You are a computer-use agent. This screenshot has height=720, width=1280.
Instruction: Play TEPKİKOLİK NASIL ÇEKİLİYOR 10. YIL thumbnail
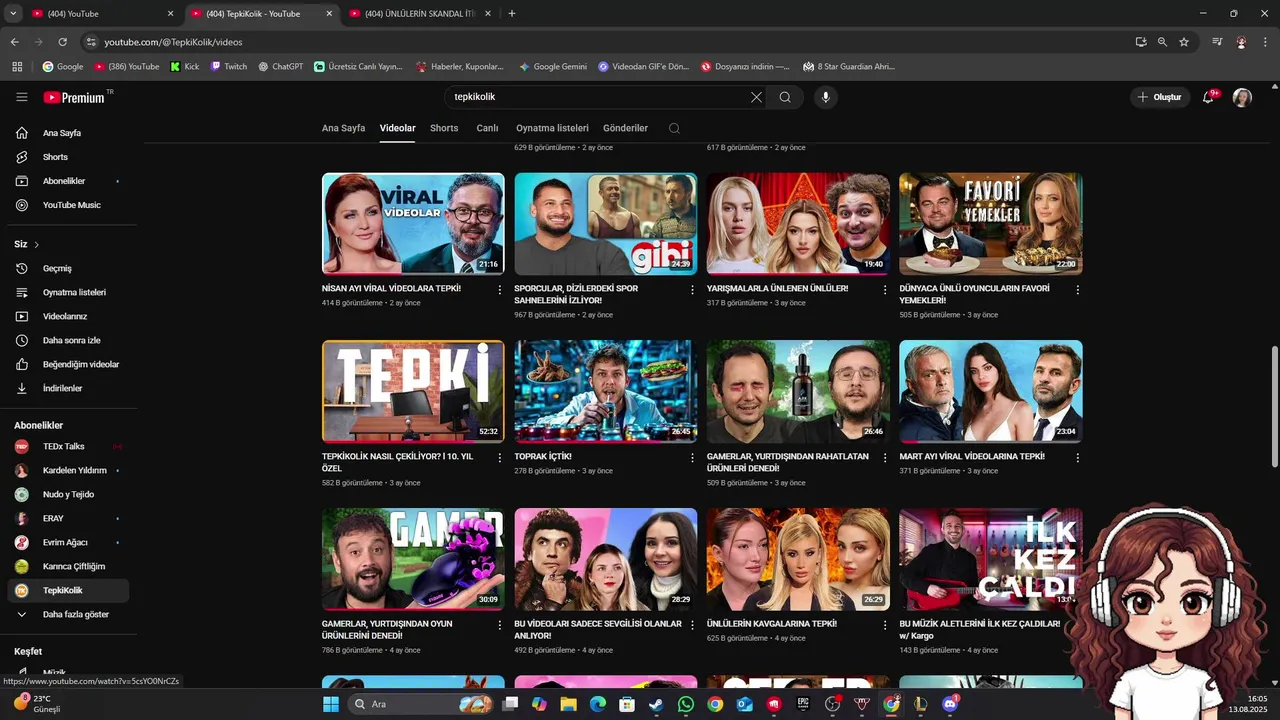(x=413, y=391)
